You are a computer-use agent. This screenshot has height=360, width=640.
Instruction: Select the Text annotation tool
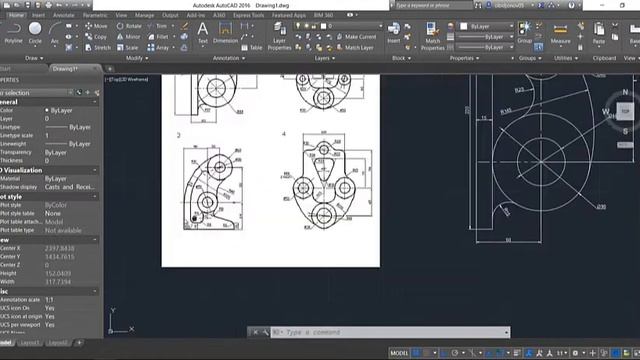pos(202,33)
